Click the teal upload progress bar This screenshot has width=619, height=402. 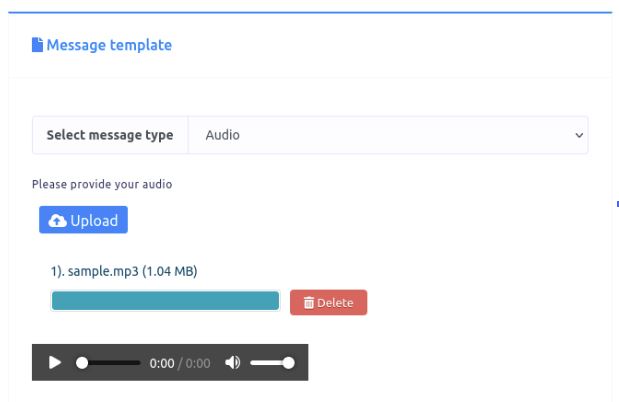165,301
